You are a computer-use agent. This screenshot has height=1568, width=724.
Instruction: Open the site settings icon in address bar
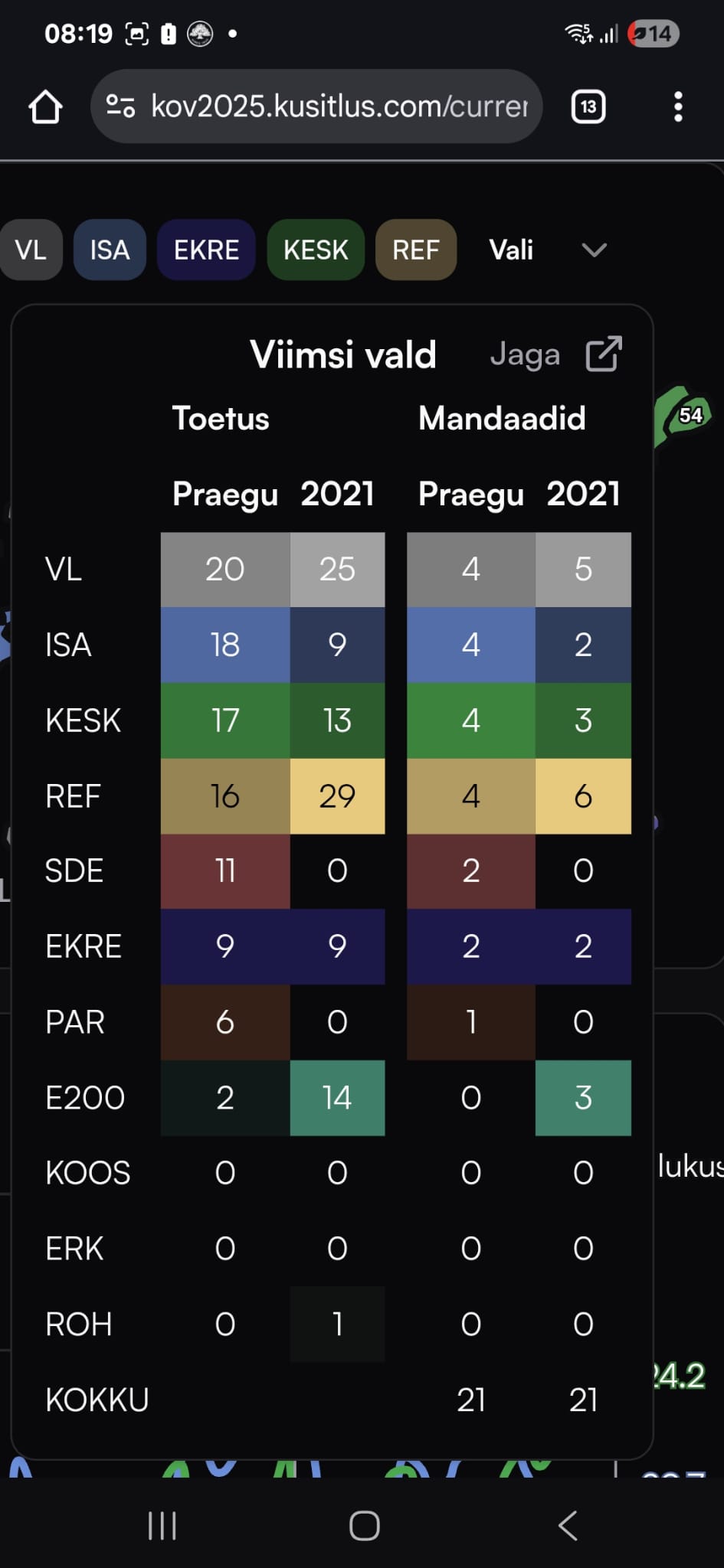pyautogui.click(x=120, y=106)
